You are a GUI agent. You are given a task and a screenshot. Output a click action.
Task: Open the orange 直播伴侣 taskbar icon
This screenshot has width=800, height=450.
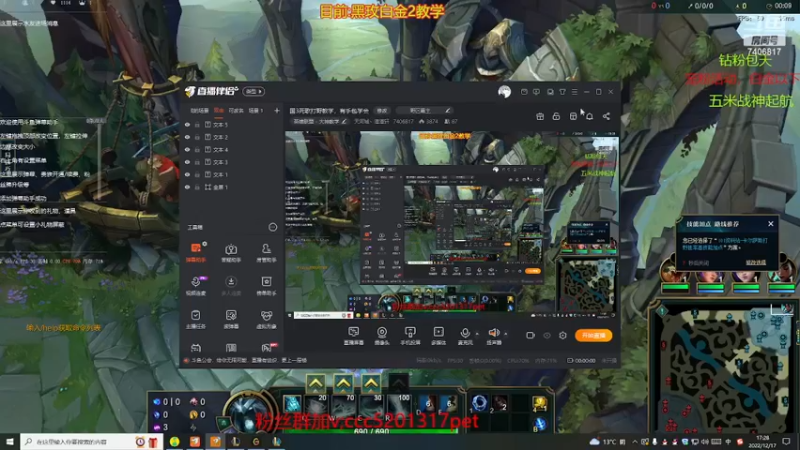215,442
